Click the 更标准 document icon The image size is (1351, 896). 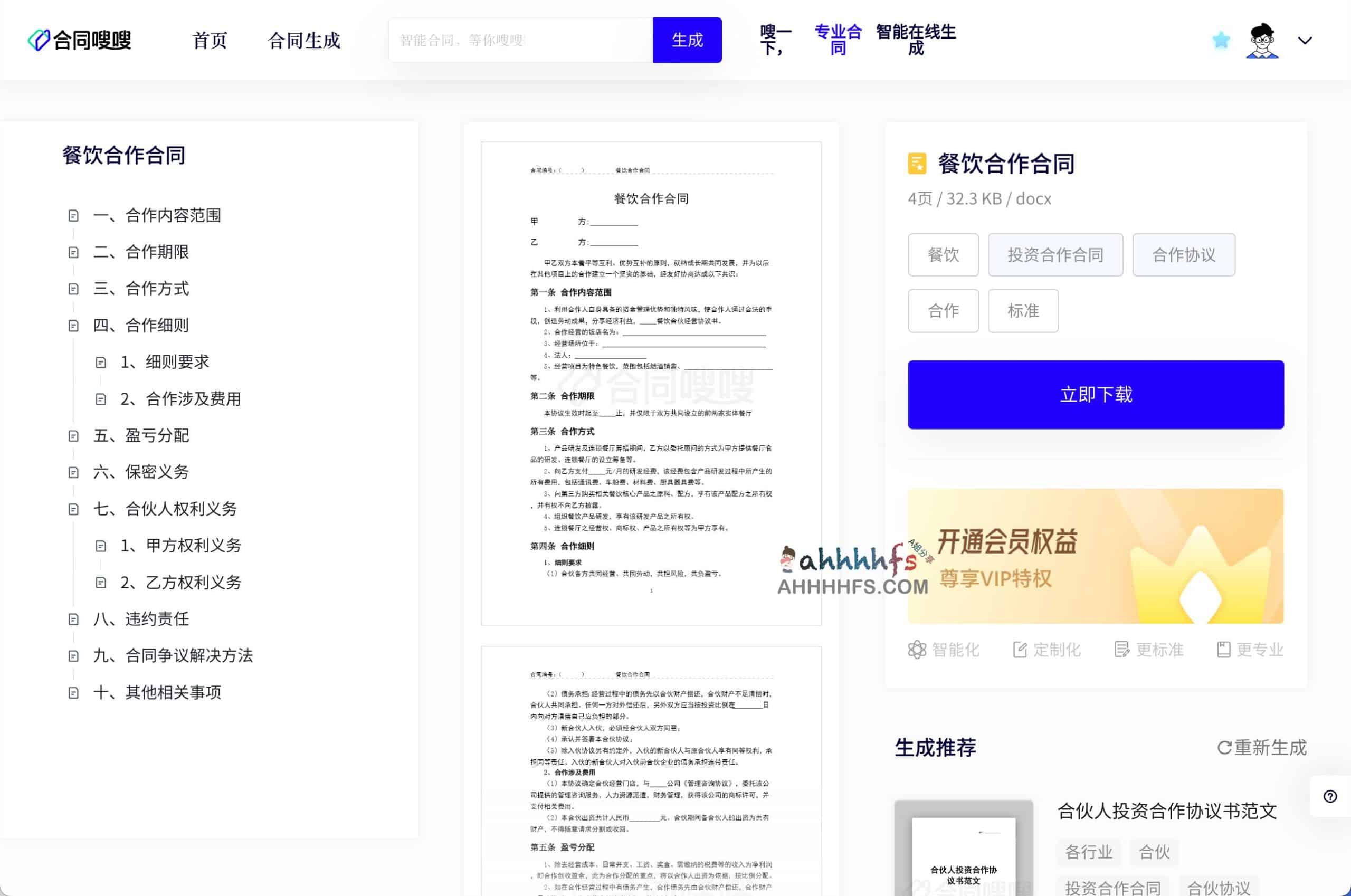click(x=1122, y=649)
